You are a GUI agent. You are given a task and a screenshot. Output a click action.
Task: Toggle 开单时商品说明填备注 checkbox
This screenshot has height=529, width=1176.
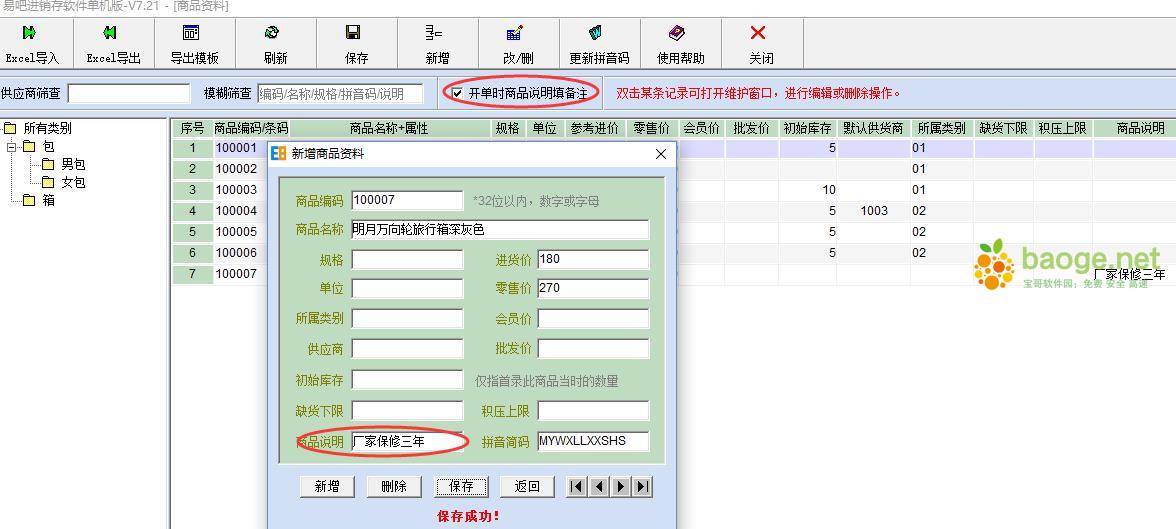pyautogui.click(x=458, y=94)
